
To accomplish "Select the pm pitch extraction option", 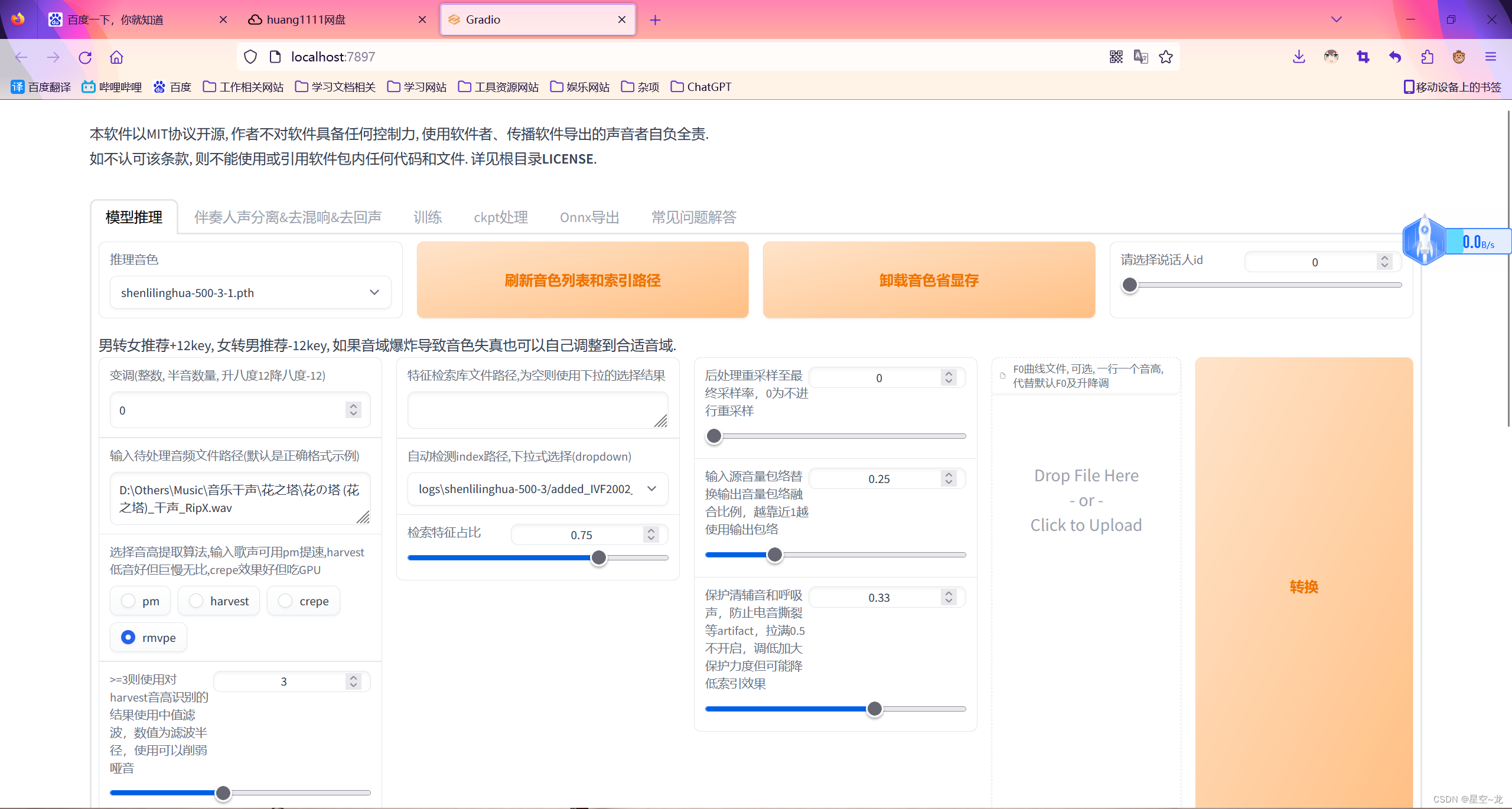I will 128,601.
